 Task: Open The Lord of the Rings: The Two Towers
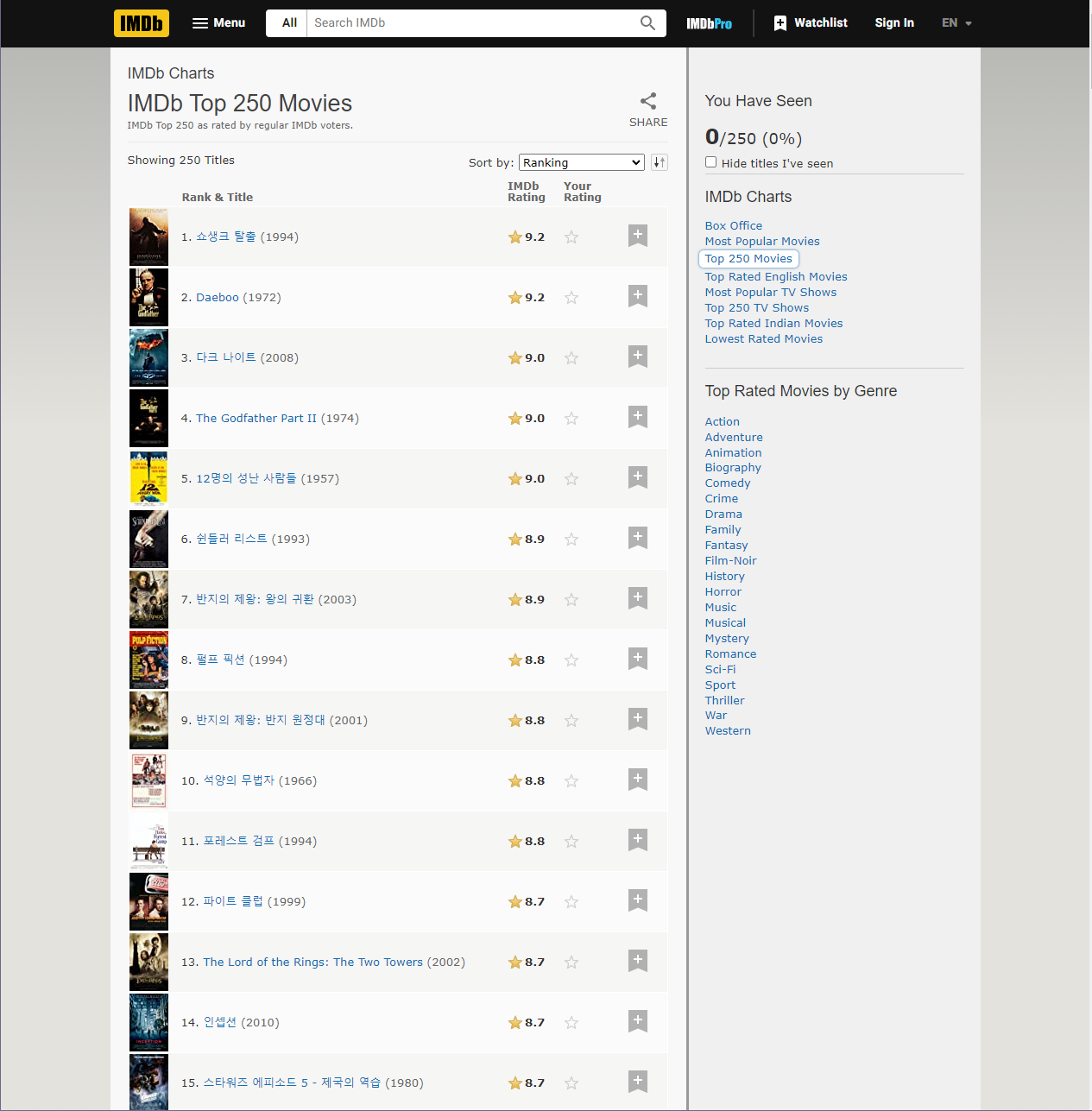(313, 963)
